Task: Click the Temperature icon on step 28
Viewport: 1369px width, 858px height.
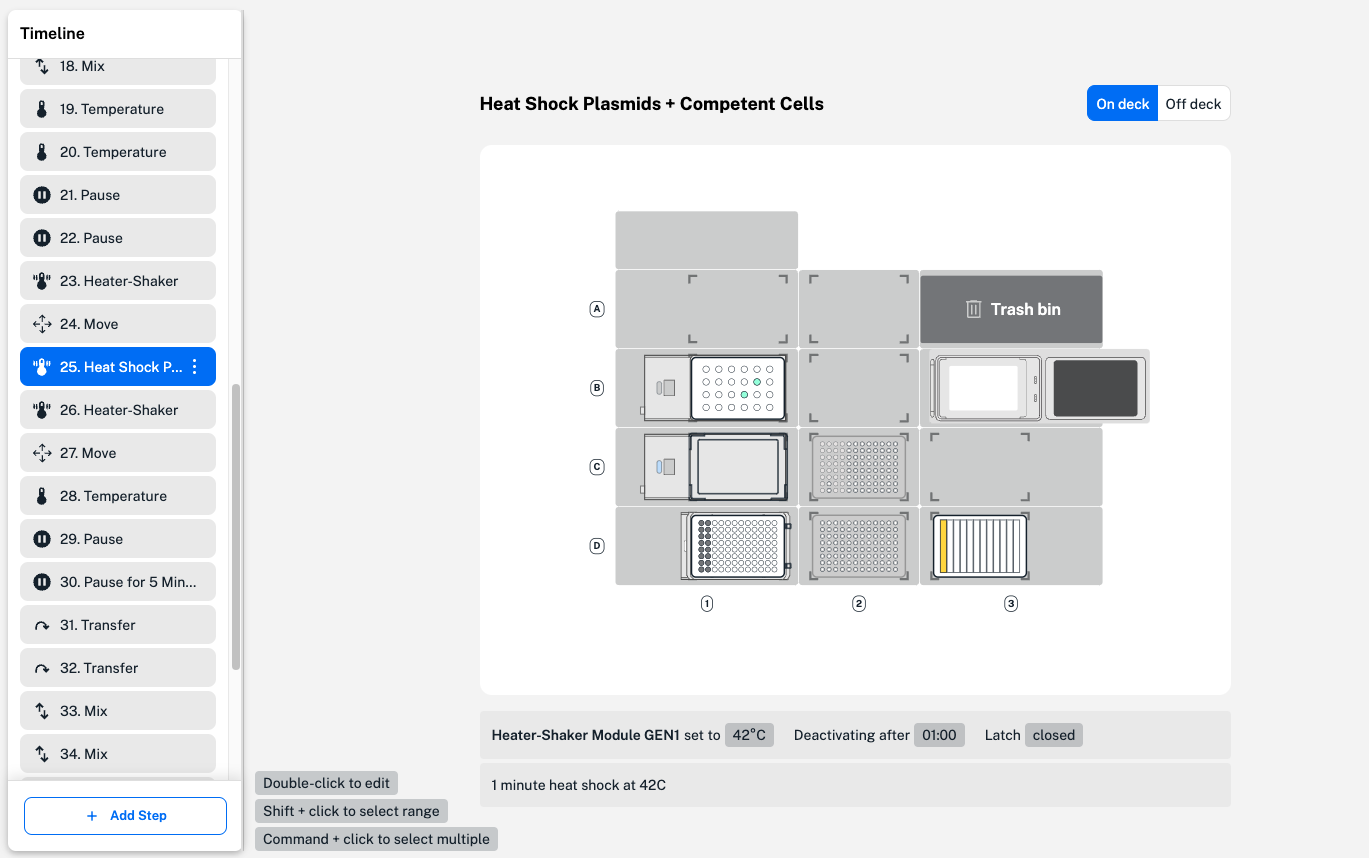Action: 41,495
